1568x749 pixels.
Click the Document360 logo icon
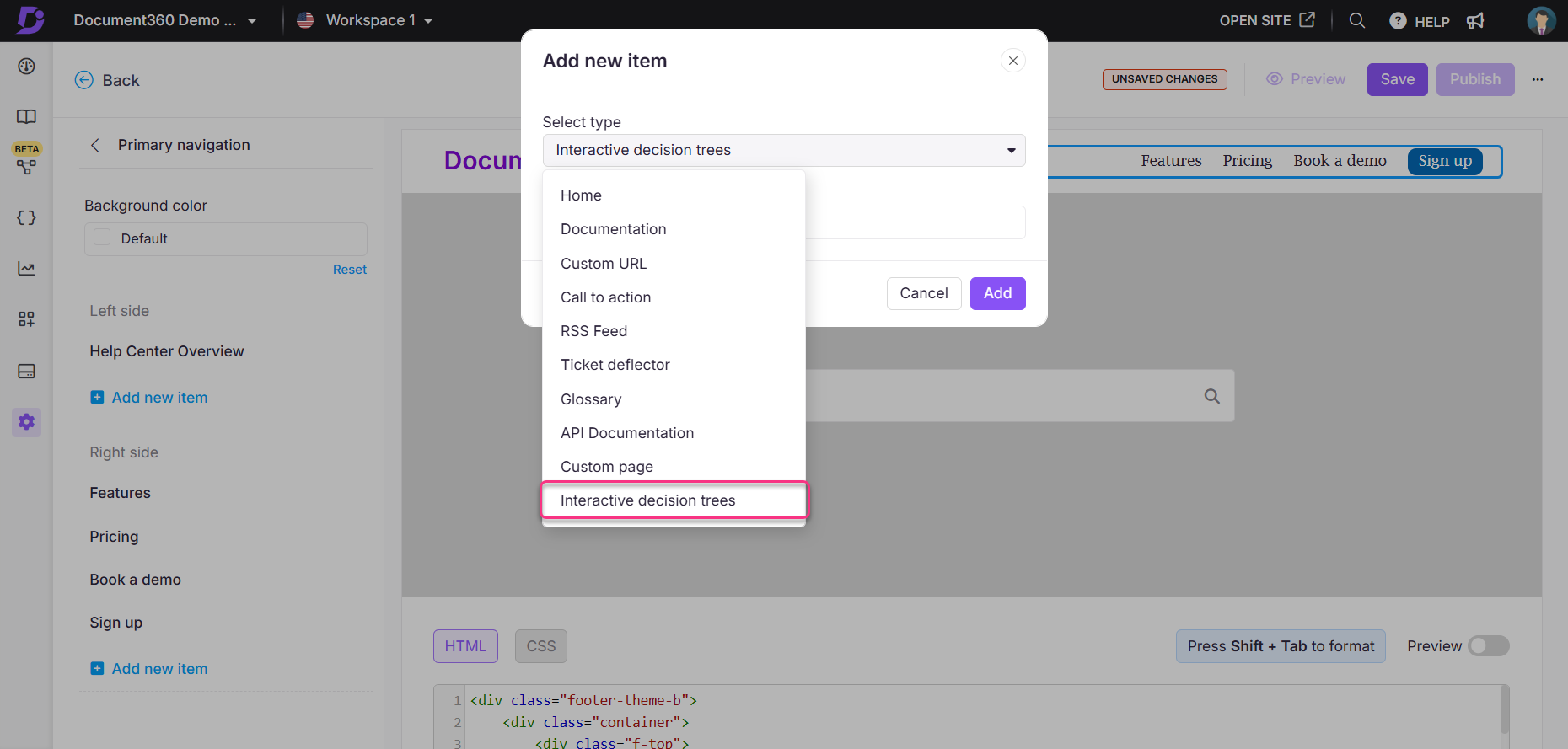(30, 19)
